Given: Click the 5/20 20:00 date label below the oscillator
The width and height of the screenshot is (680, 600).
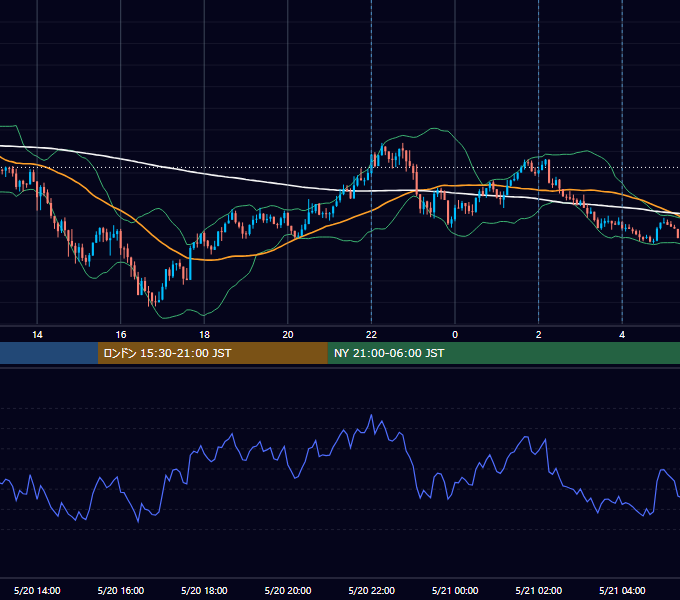Looking at the screenshot, I should 288,590.
